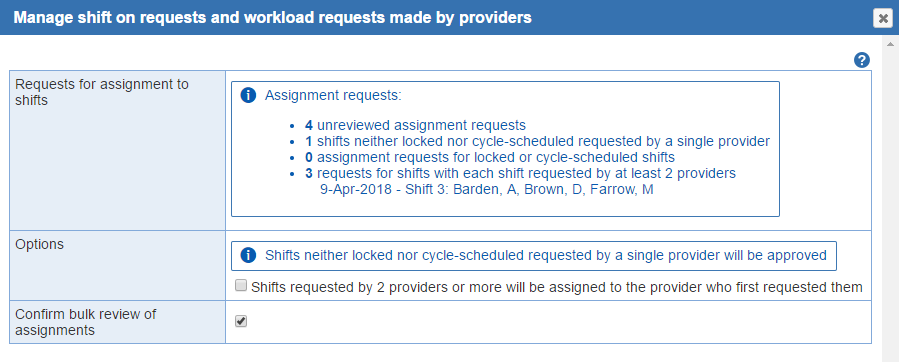Click the scrollbar up arrow
899x362 pixels.
pyautogui.click(x=890, y=44)
